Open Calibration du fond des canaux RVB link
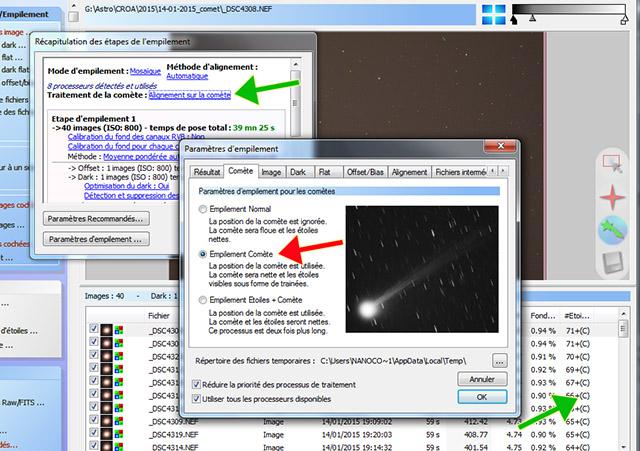 click(x=136, y=137)
